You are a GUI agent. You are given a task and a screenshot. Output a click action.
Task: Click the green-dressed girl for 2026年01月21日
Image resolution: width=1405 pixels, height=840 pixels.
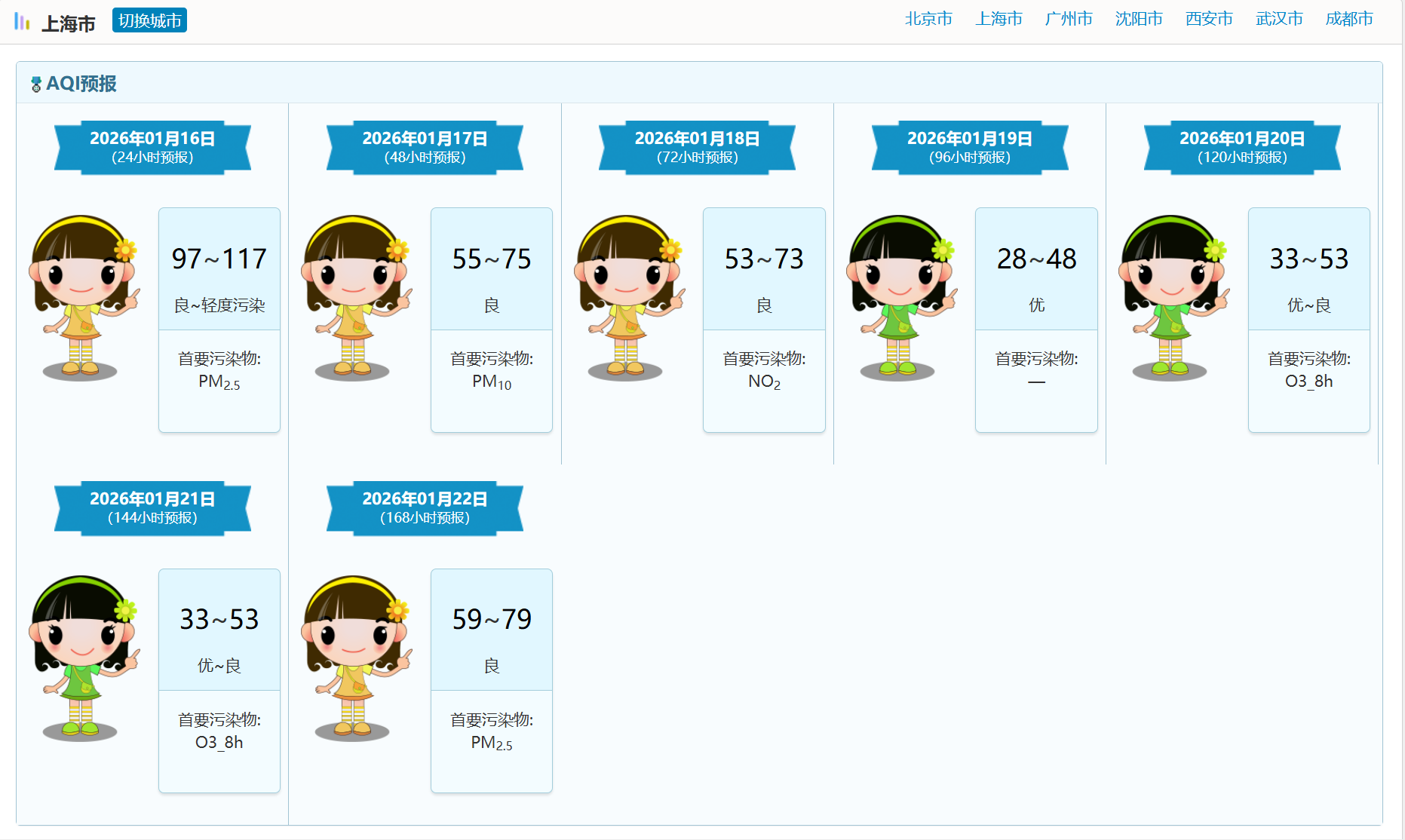click(83, 658)
